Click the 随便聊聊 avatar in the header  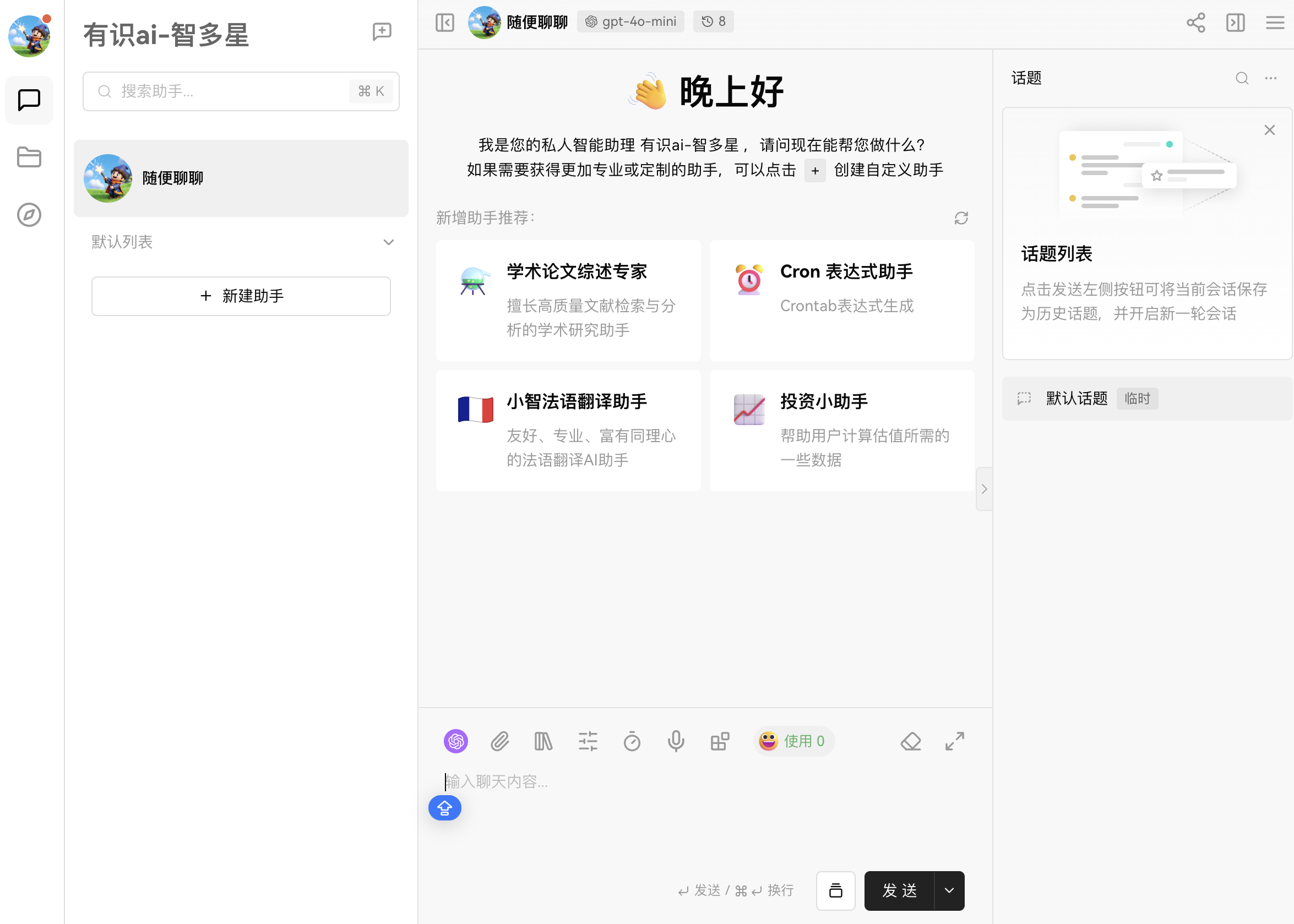pyautogui.click(x=484, y=22)
